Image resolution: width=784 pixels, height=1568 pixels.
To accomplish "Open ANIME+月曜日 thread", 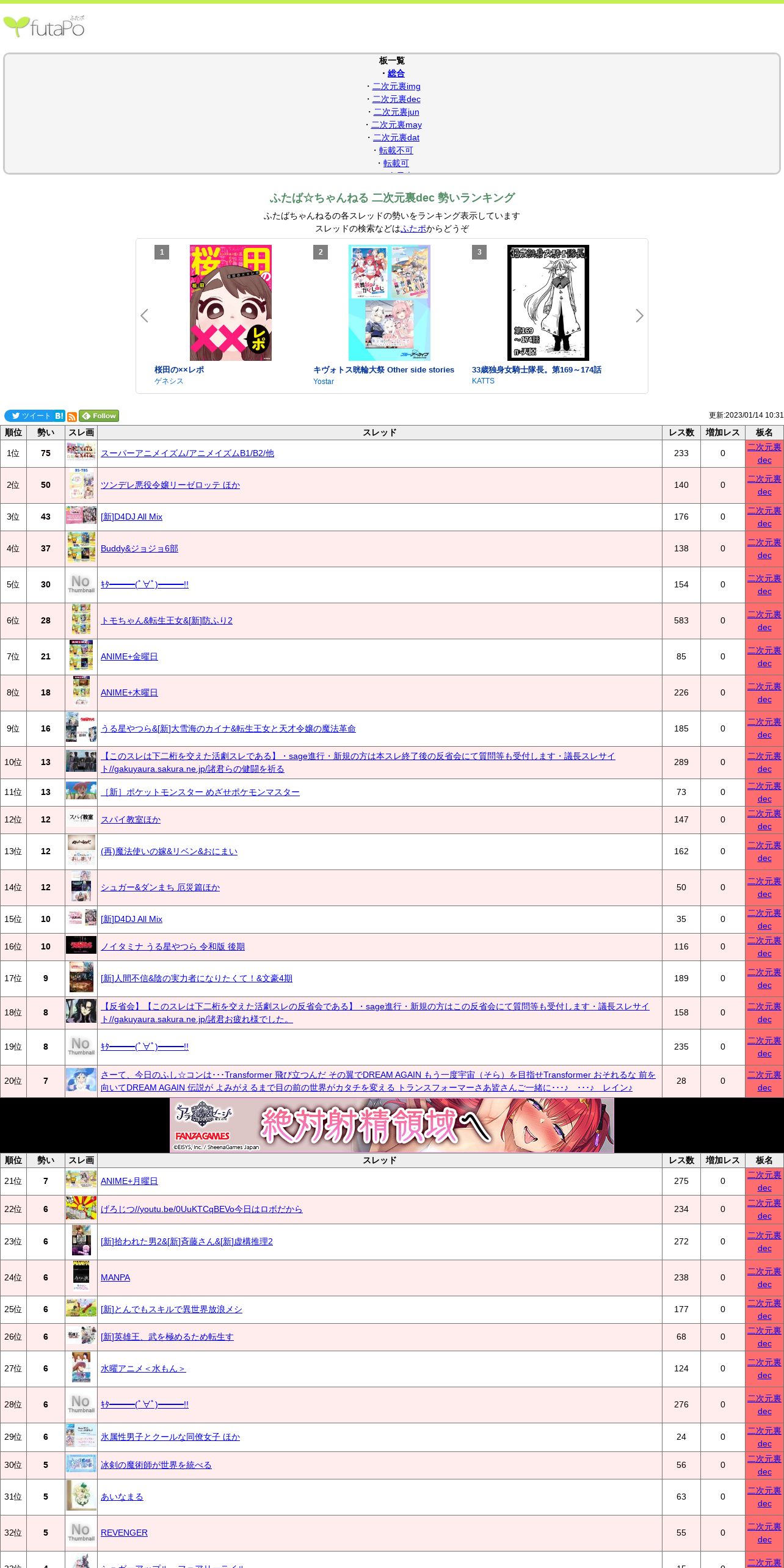I will coord(129,1181).
